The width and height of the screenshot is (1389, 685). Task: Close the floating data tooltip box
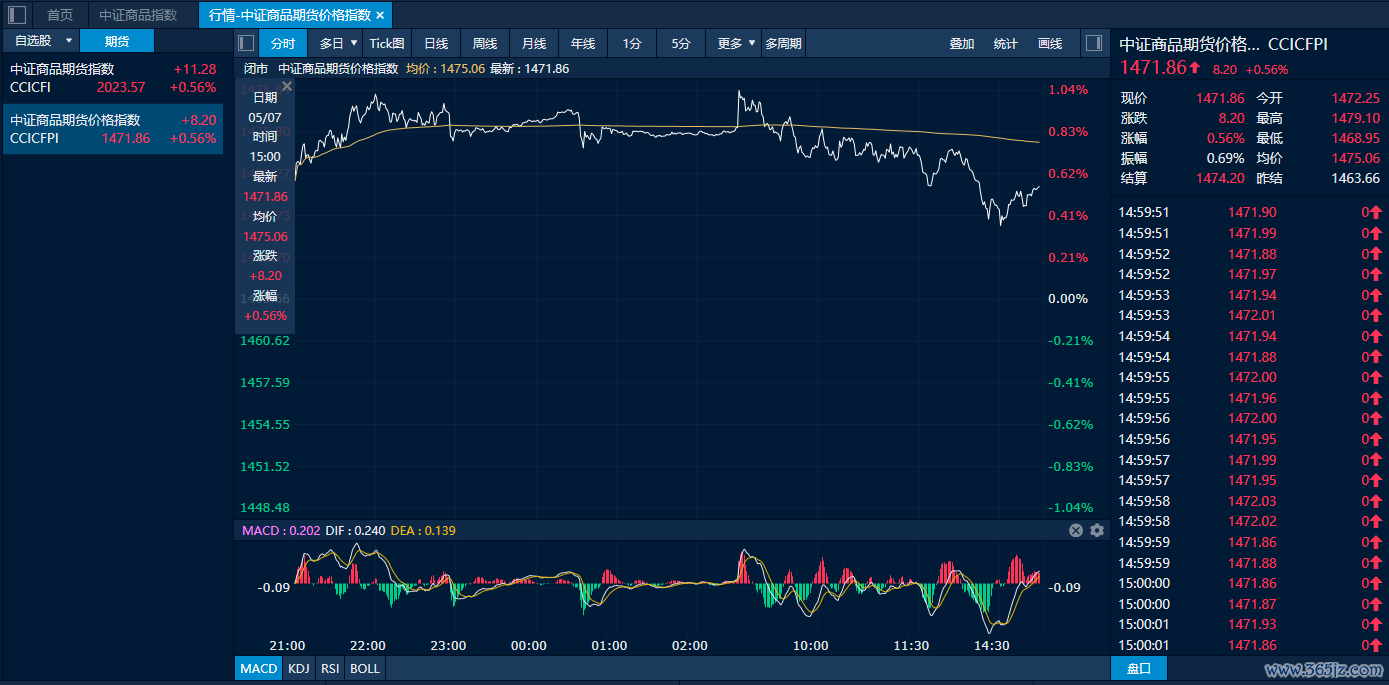[286, 87]
